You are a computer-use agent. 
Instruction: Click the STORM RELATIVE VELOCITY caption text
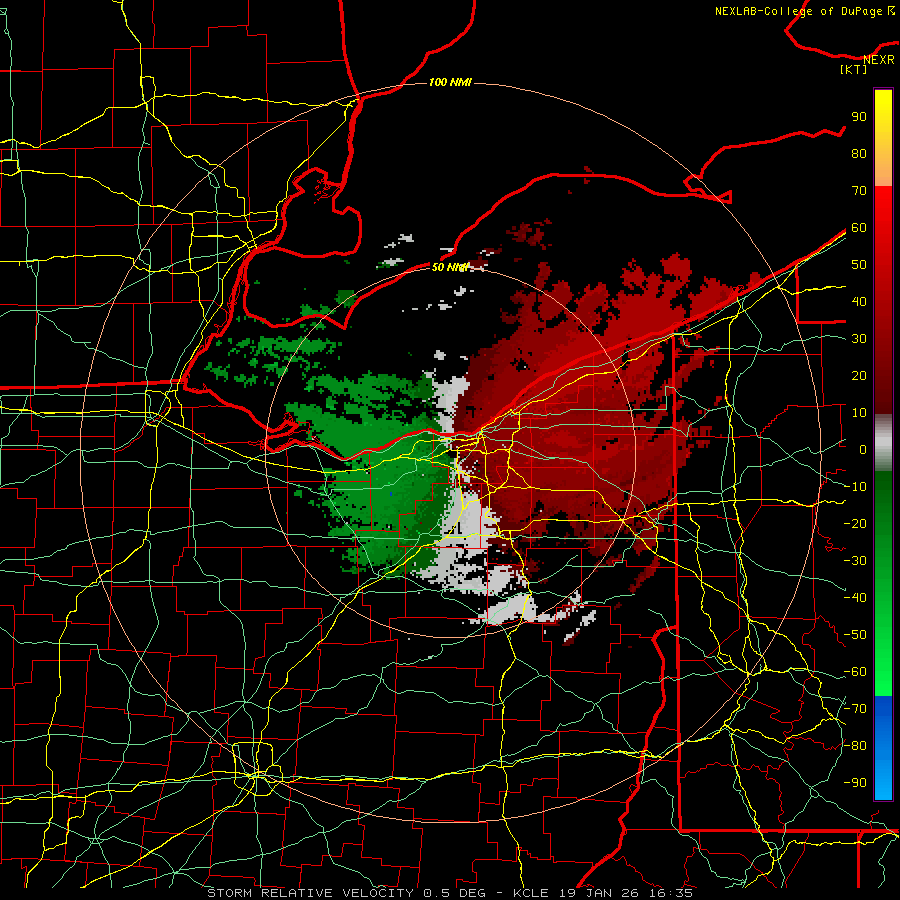310,893
